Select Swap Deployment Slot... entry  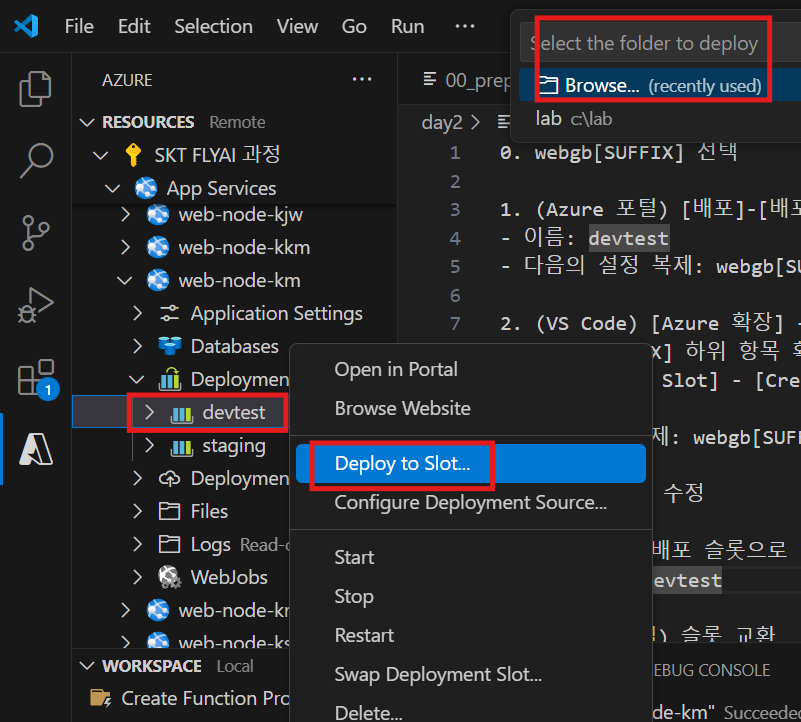click(x=470, y=674)
